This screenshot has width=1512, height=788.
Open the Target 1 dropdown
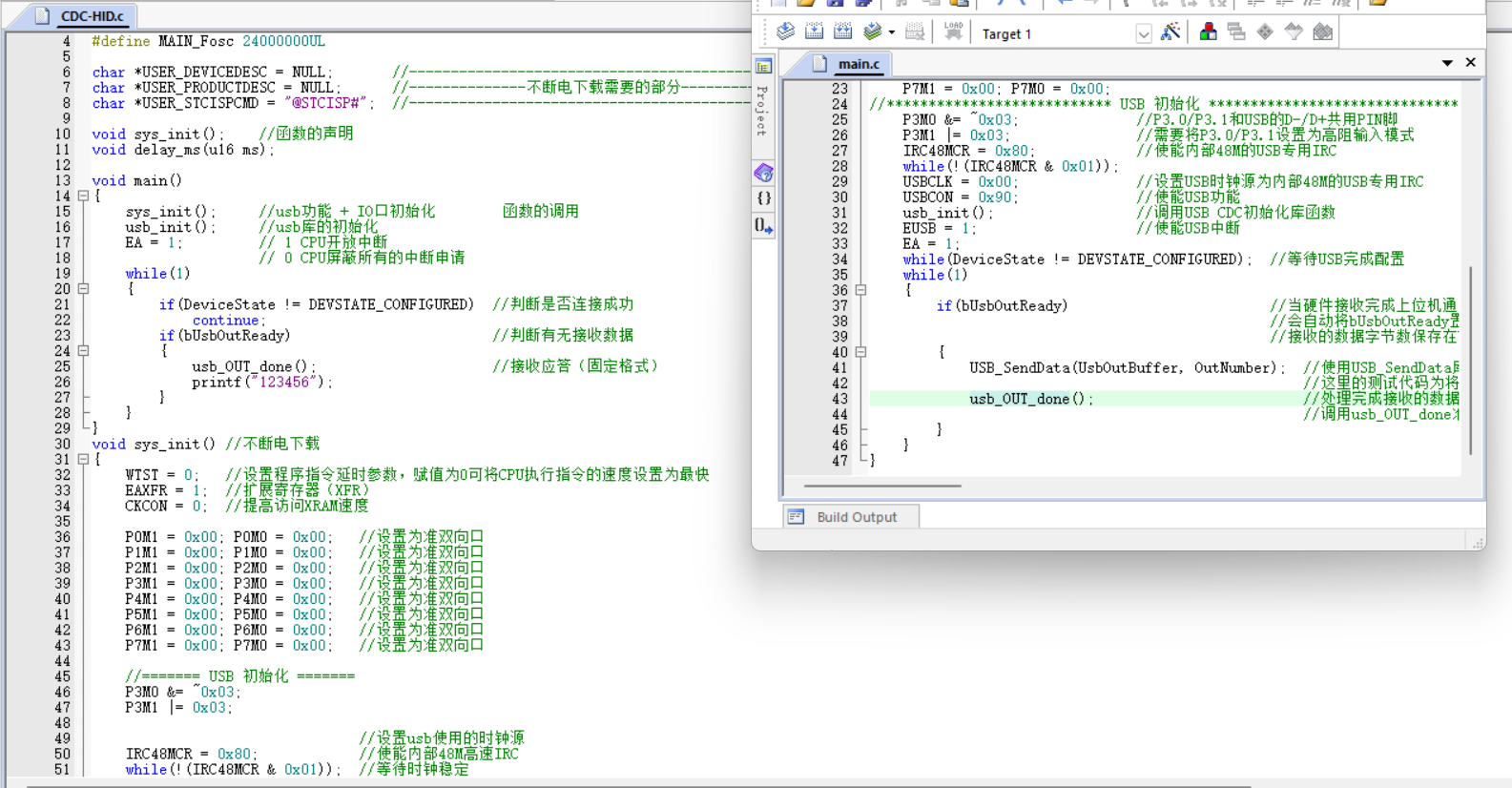(1143, 34)
